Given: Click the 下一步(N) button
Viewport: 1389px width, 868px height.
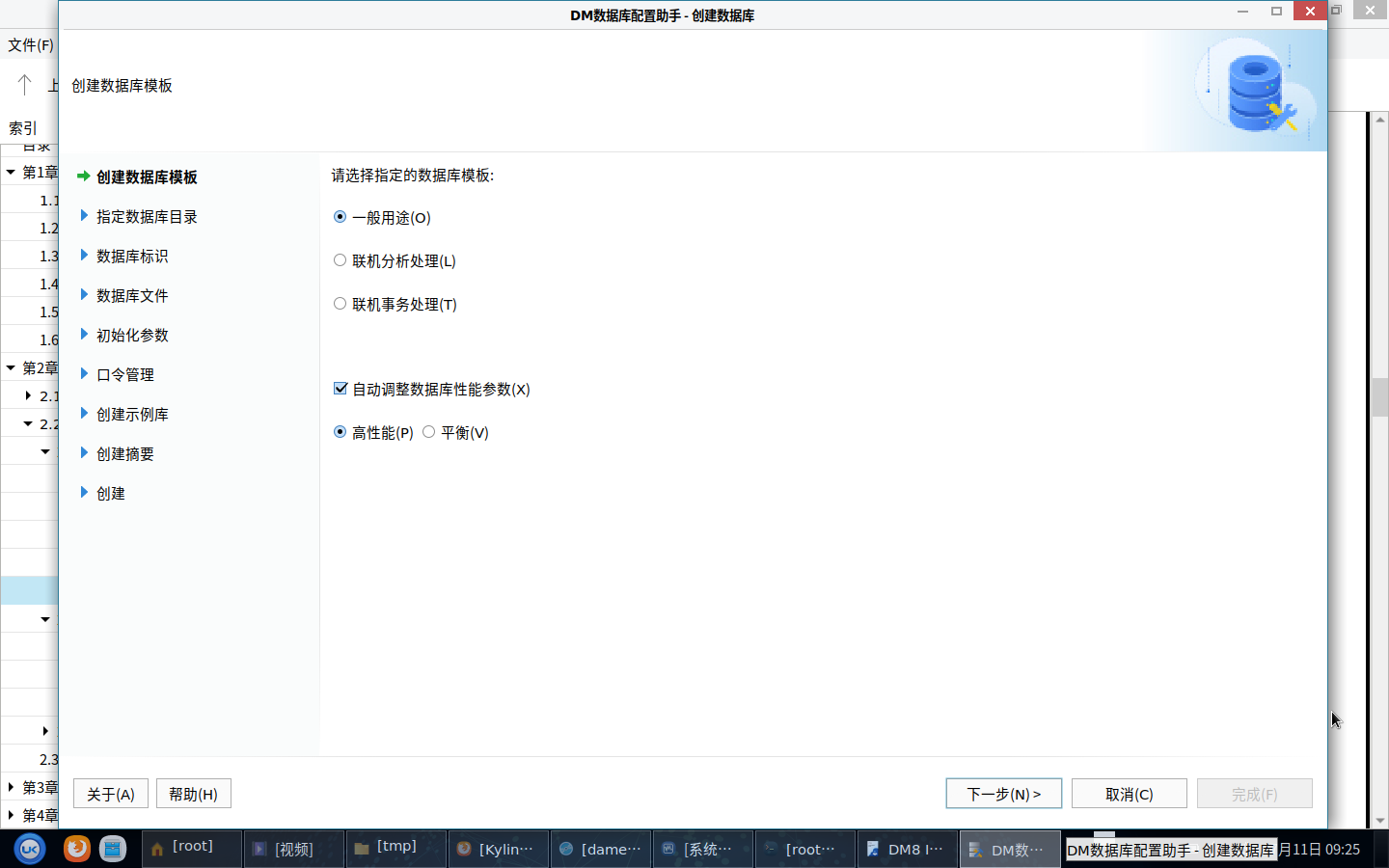Looking at the screenshot, I should (1003, 794).
